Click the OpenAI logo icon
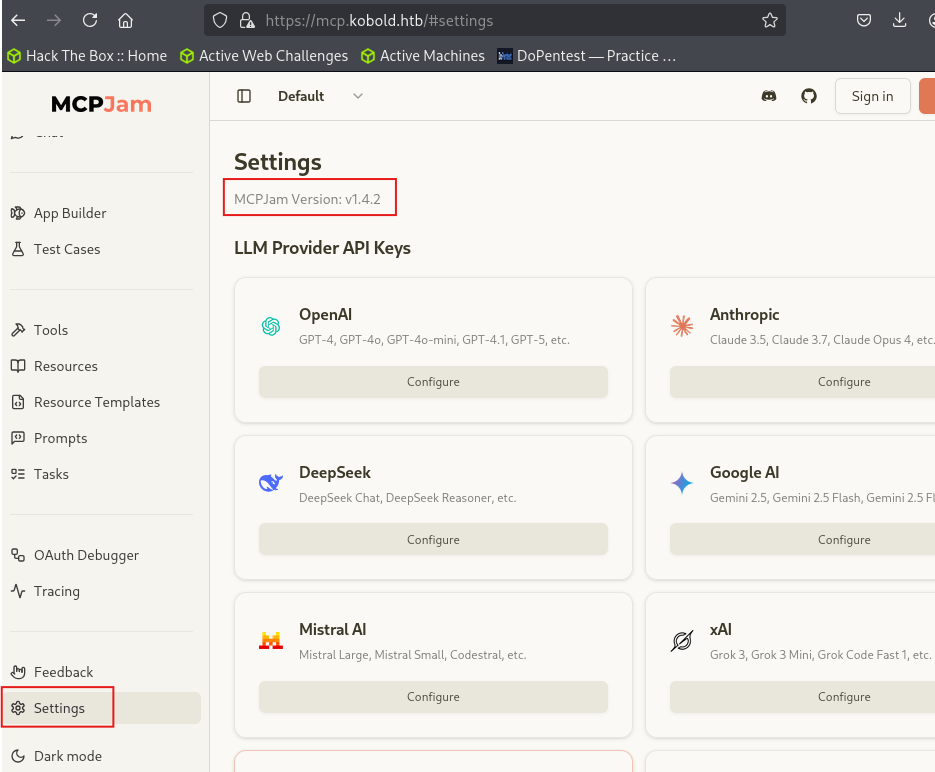 tap(271, 326)
